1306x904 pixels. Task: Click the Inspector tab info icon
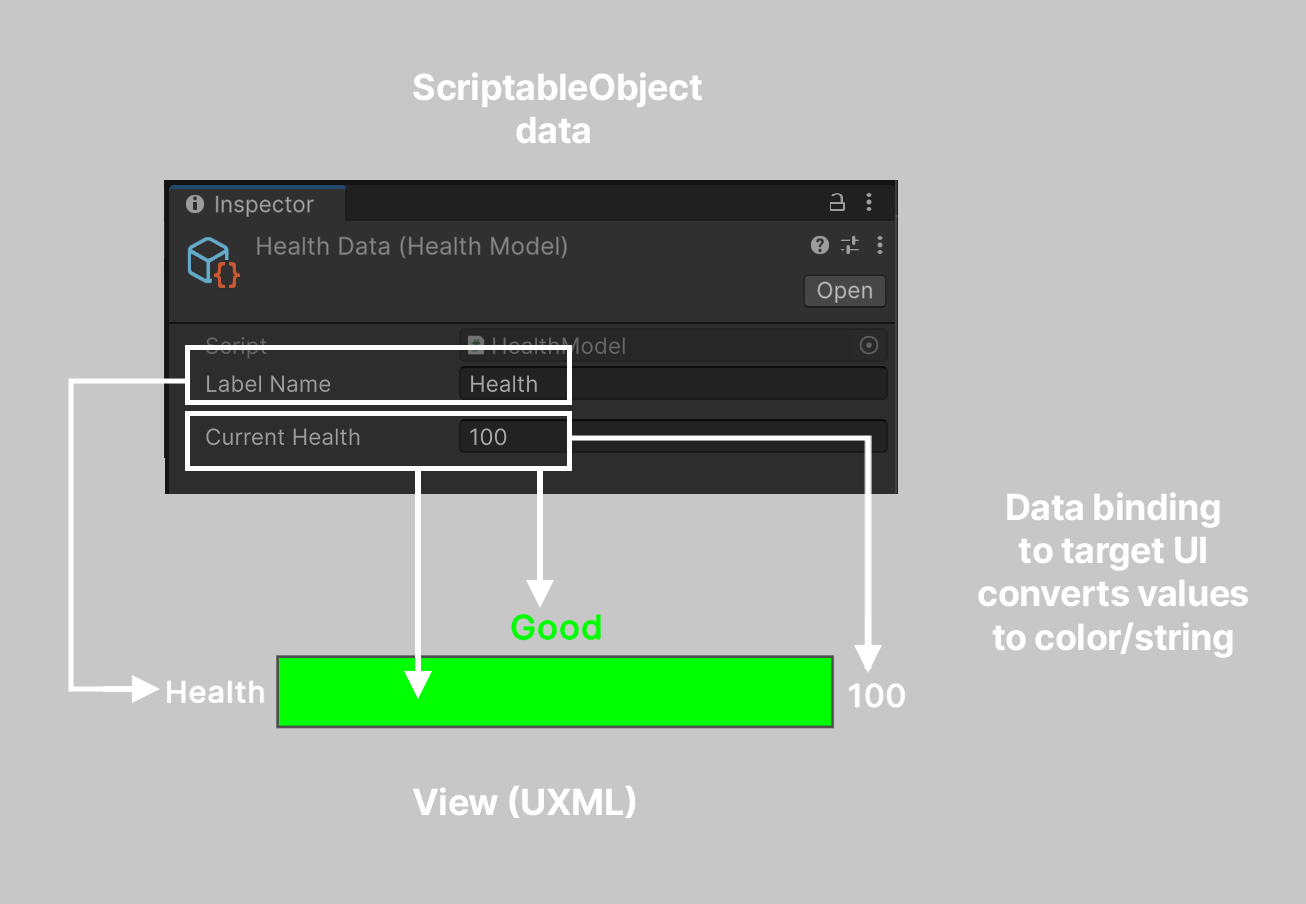tap(195, 204)
